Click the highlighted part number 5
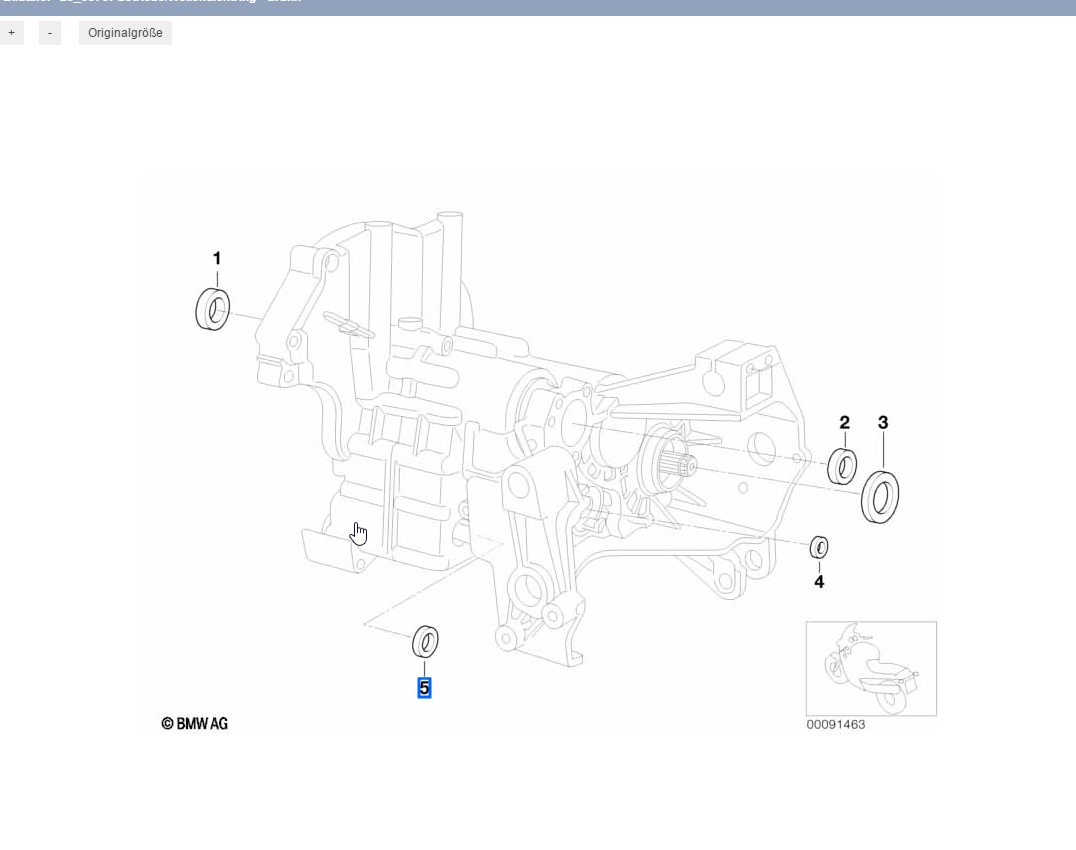Screen dimensions: 1076x850 tap(424, 688)
